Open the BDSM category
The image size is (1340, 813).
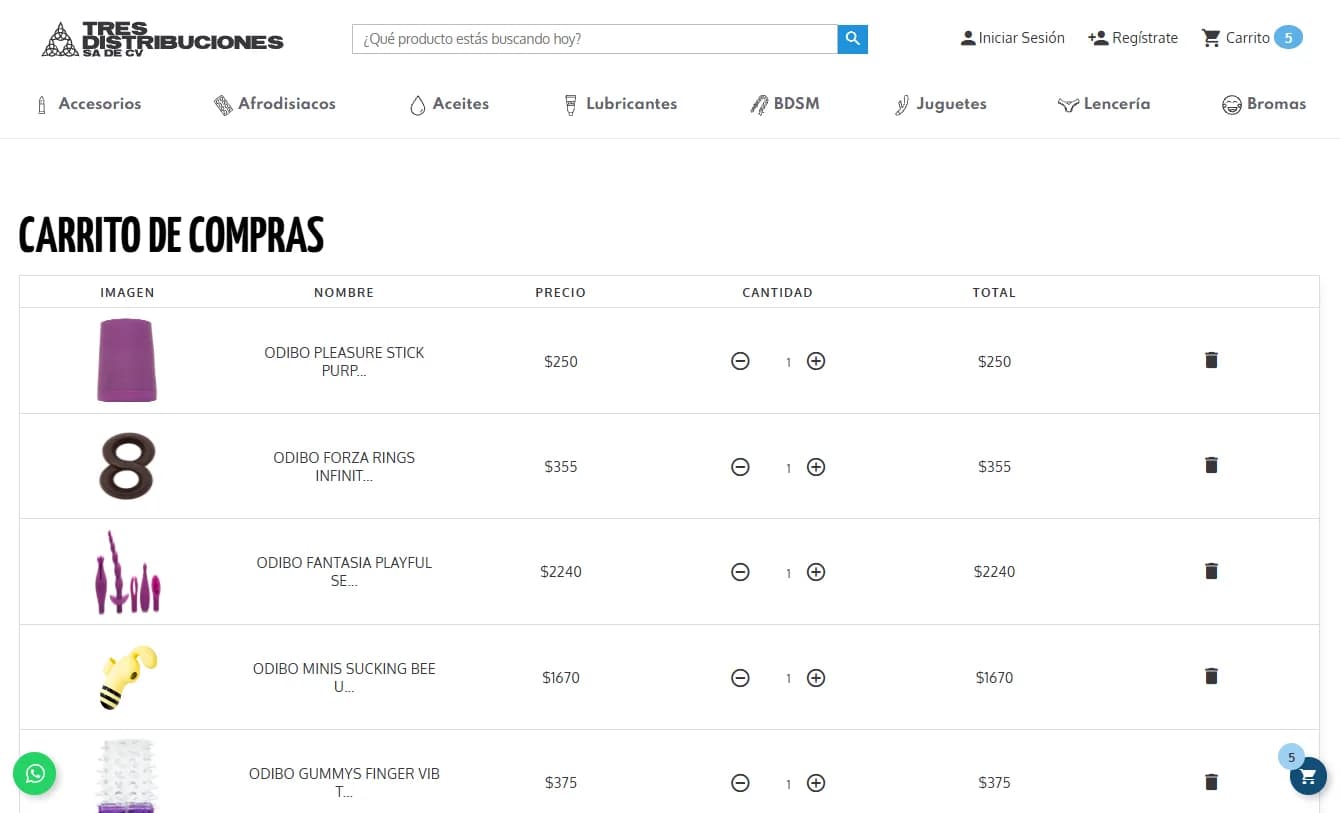(785, 104)
